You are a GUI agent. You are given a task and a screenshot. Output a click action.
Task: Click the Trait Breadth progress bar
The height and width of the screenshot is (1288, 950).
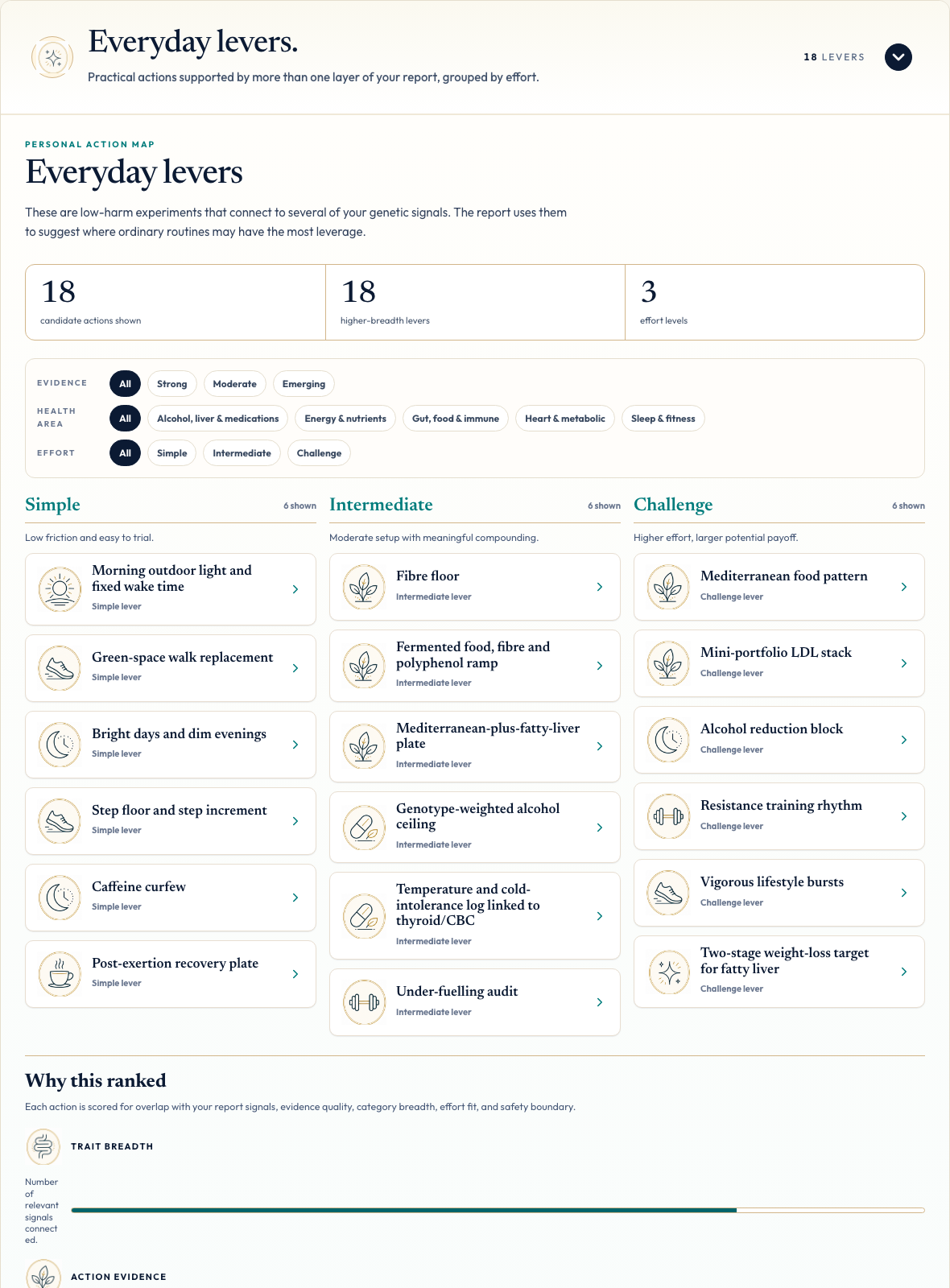tap(498, 1210)
